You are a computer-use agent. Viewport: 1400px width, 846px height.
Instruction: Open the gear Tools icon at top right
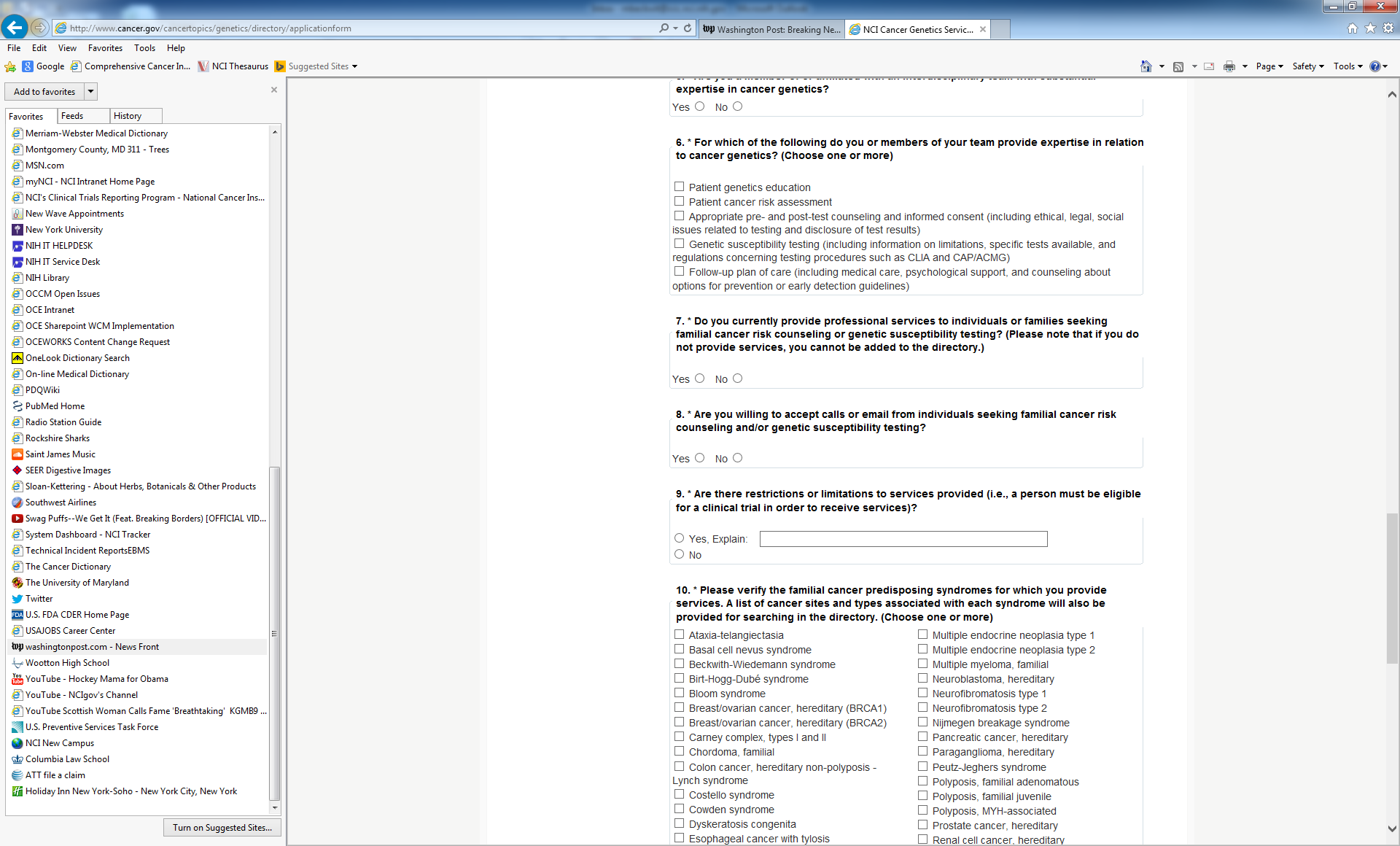[x=1388, y=28]
